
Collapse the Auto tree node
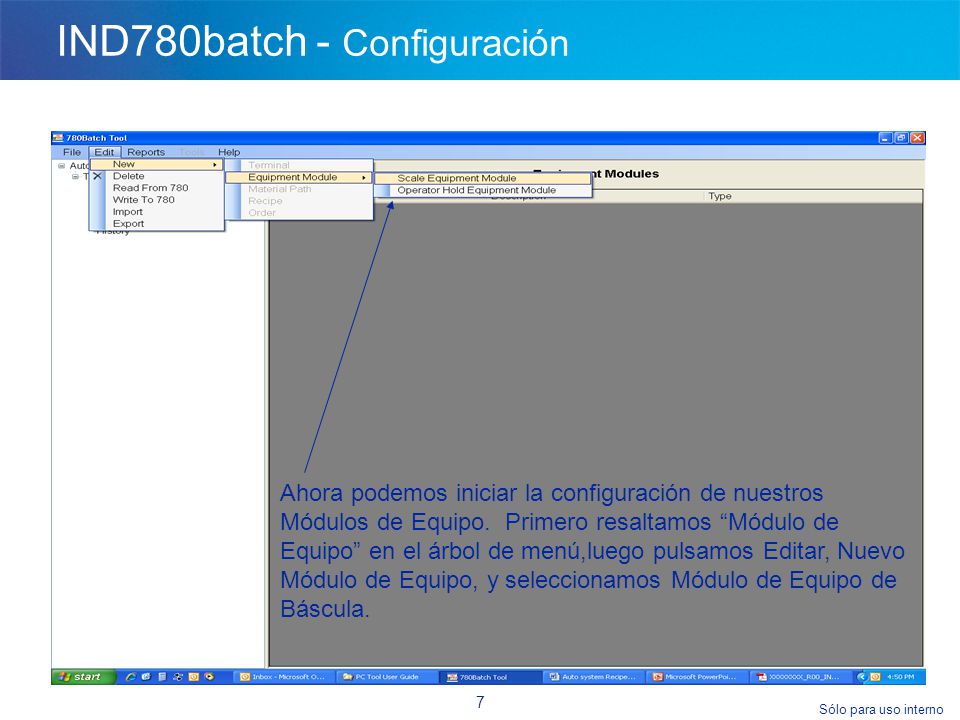(x=61, y=166)
